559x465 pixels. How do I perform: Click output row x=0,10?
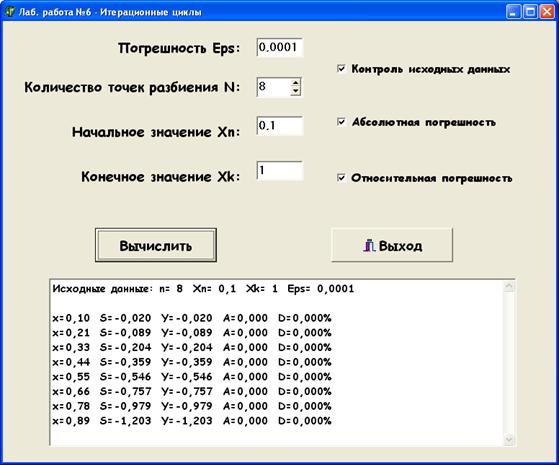[x=192, y=318]
